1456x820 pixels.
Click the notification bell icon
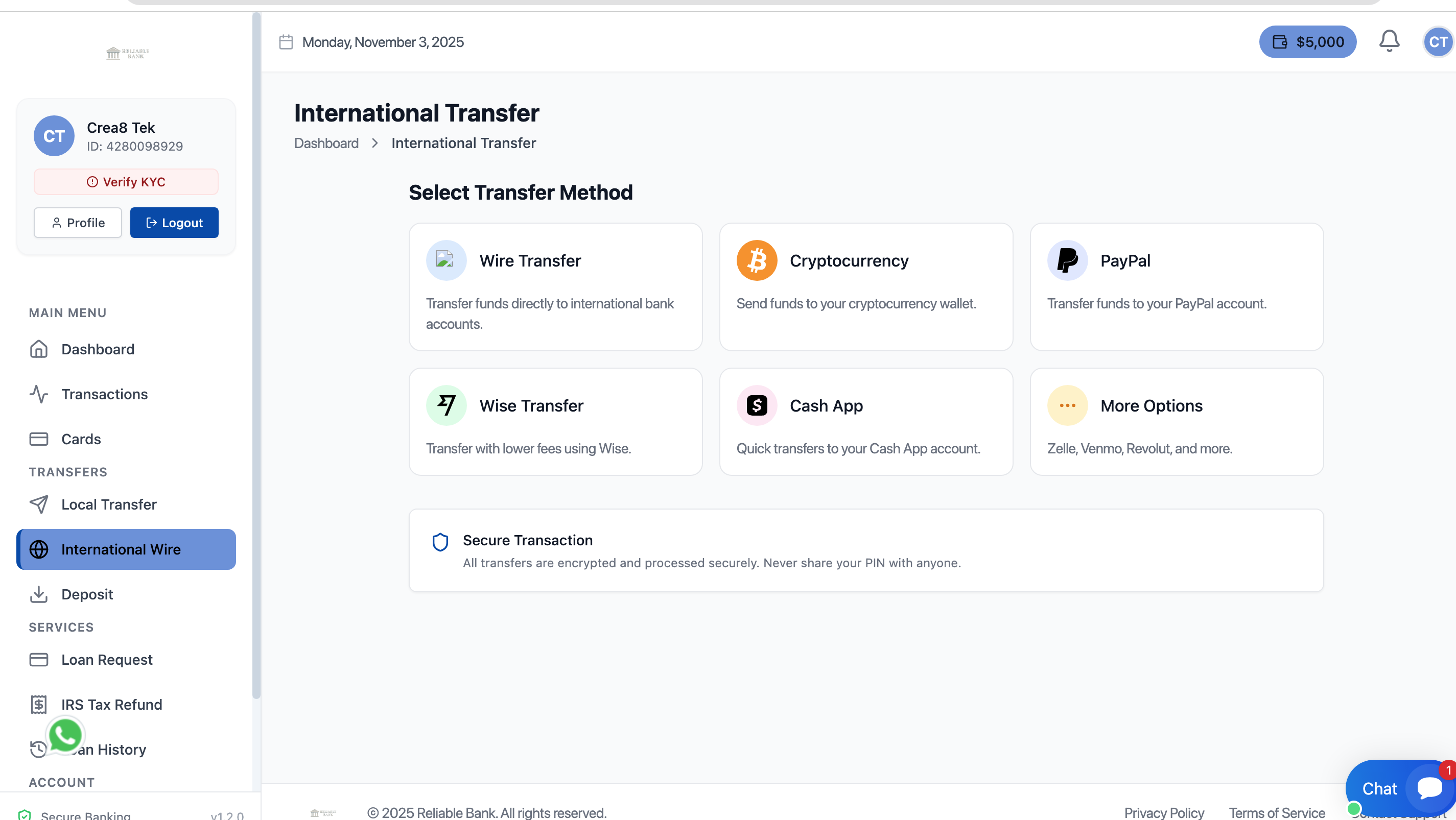[x=1389, y=41]
